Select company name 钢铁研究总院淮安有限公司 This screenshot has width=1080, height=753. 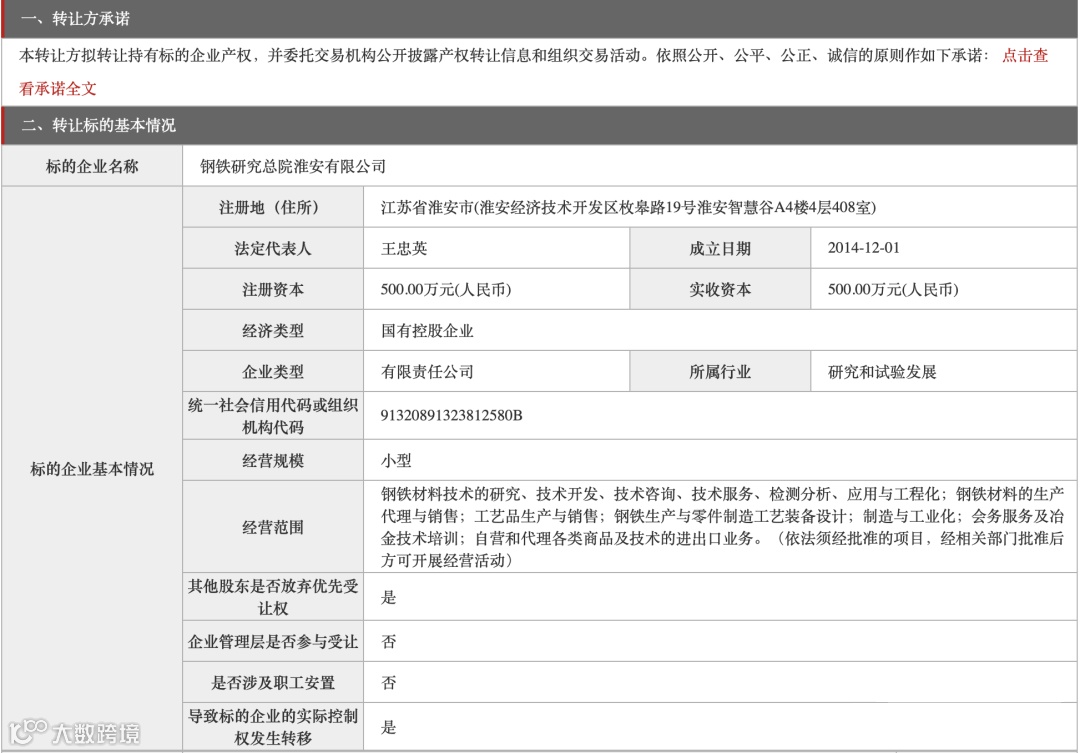(x=293, y=166)
